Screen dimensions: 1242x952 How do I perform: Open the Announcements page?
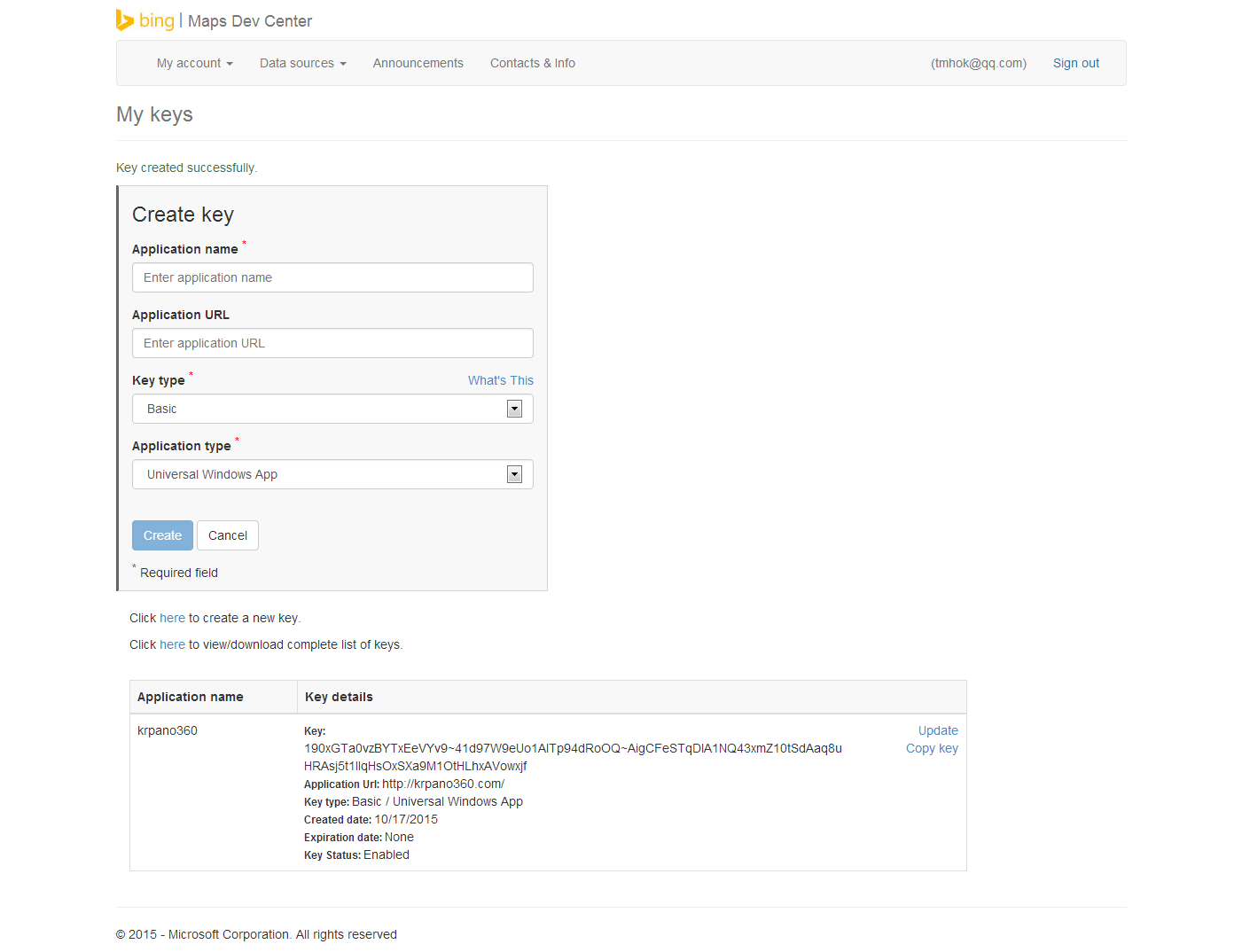[418, 63]
